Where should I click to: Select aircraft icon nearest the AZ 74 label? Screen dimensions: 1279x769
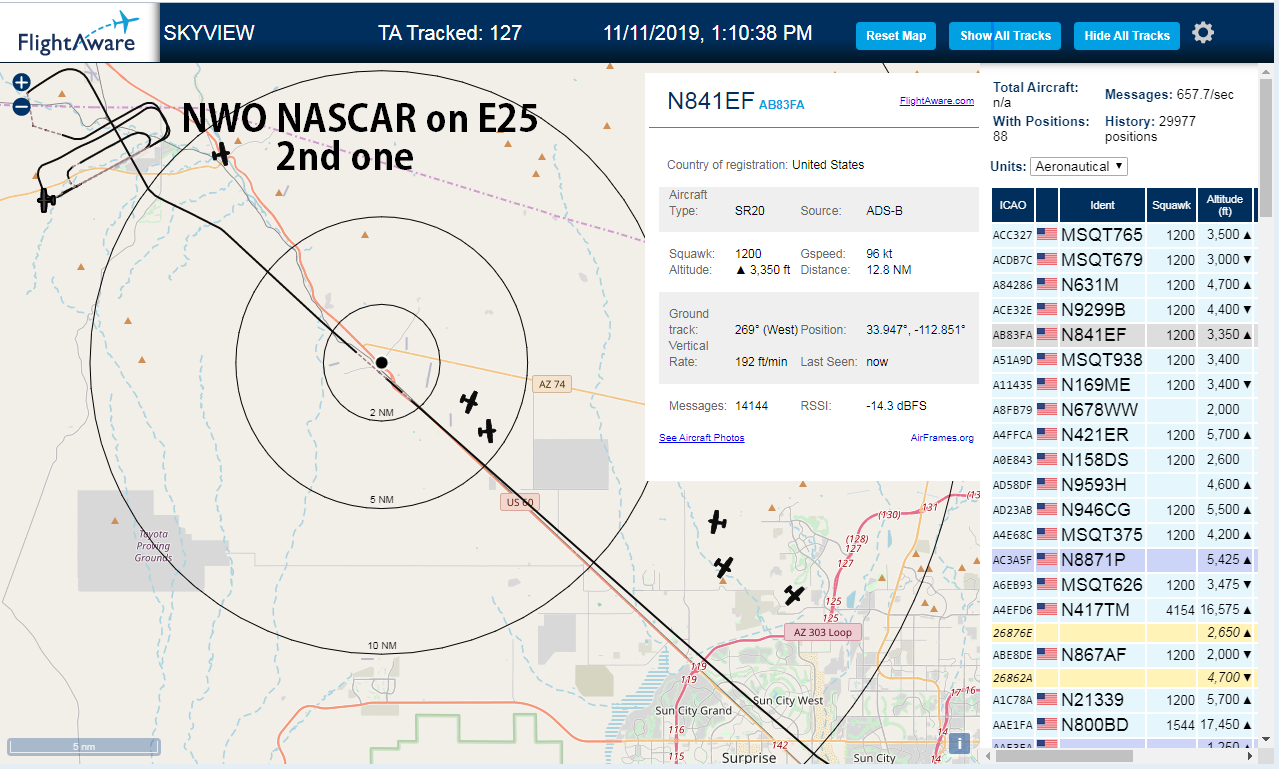click(x=469, y=402)
